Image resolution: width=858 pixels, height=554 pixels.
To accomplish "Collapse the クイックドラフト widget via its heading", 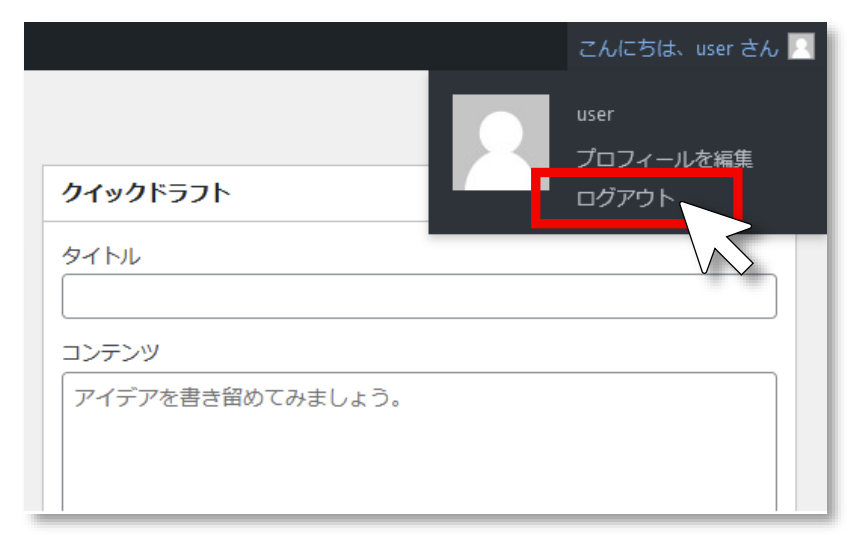I will [146, 193].
